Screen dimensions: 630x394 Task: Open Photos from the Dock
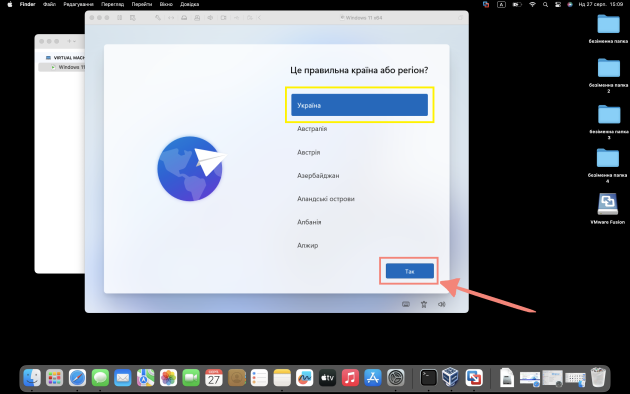pyautogui.click(x=168, y=378)
